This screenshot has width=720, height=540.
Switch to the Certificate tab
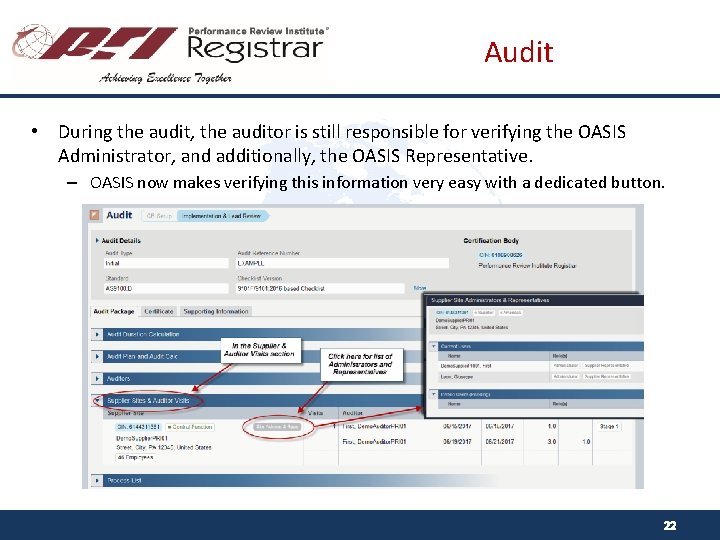click(159, 311)
